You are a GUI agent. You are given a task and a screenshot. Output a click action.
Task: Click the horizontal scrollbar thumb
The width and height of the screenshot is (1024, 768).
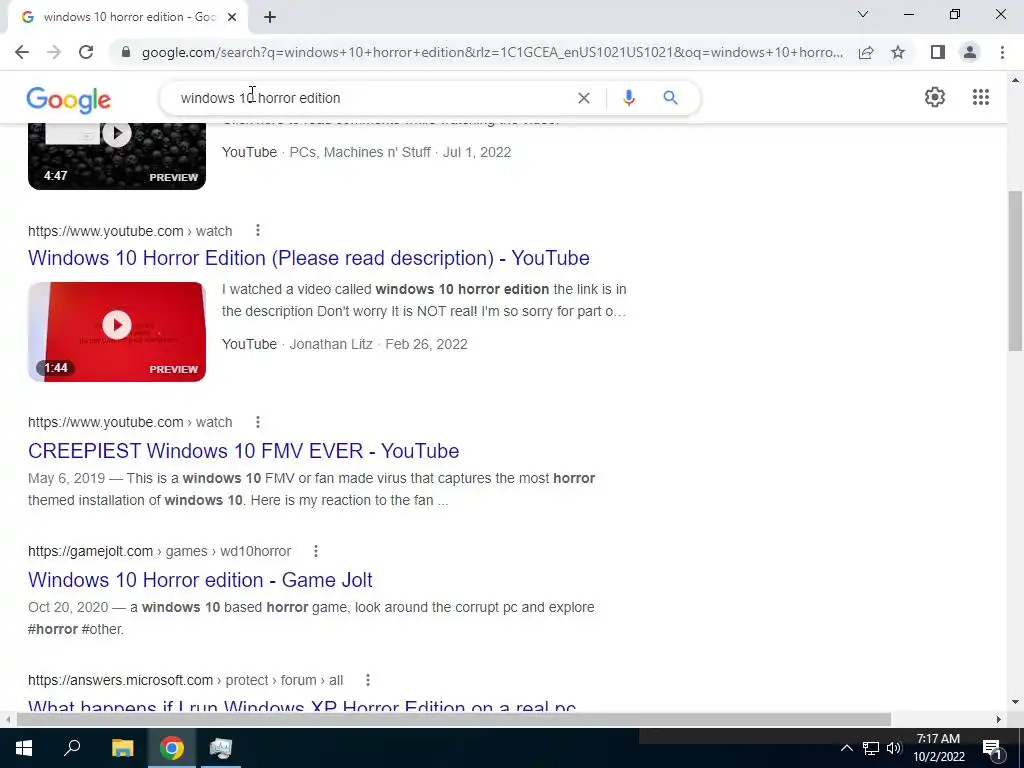click(x=454, y=720)
